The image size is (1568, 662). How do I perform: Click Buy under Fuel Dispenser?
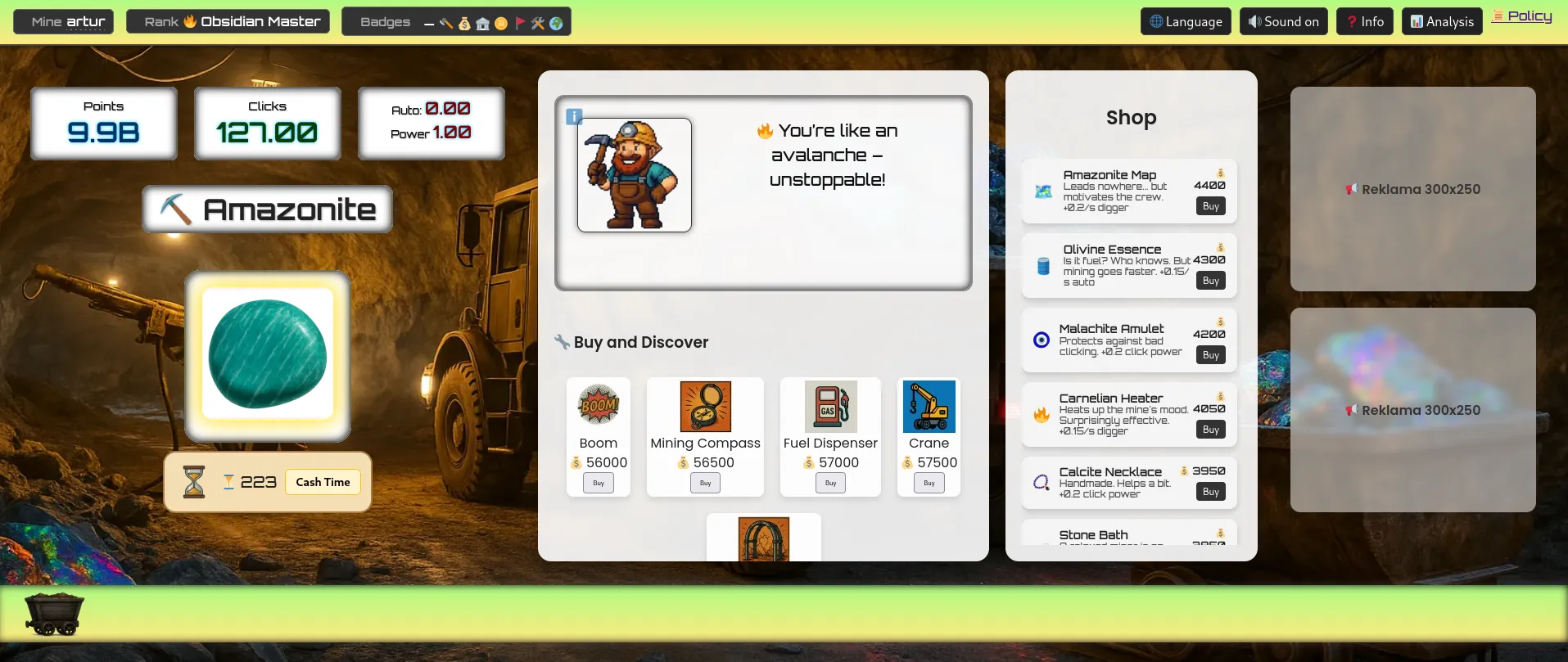(830, 483)
